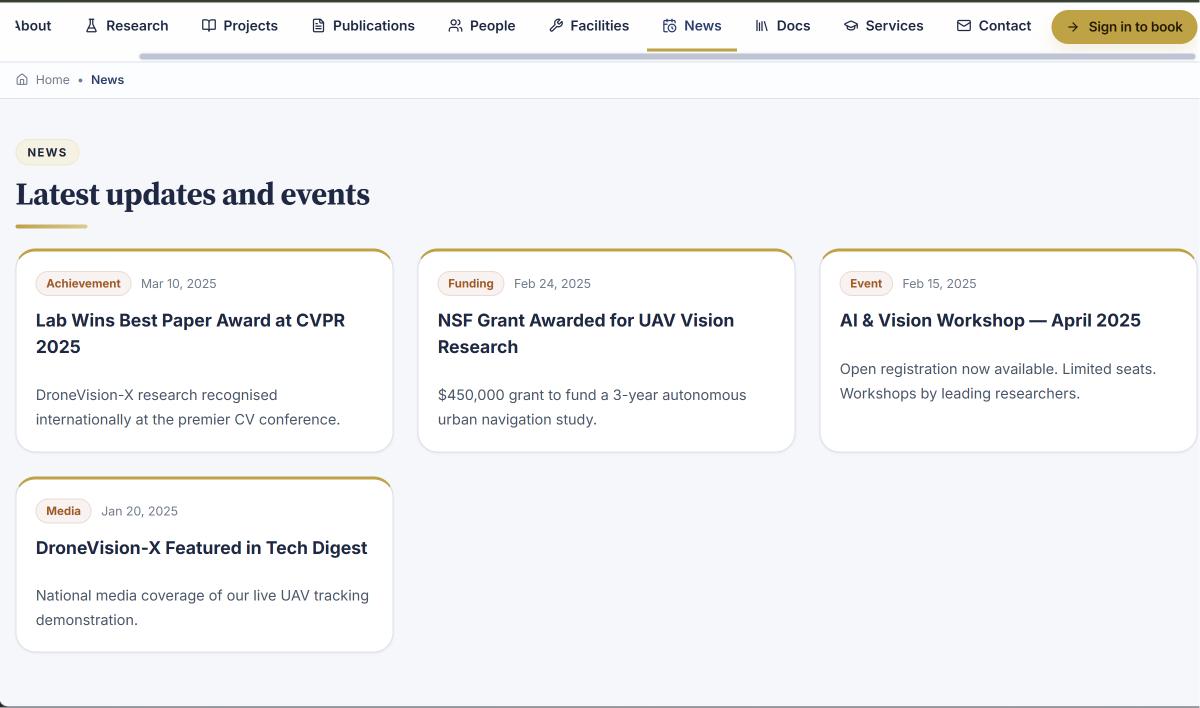Open the Facilities nav label
1200x708 pixels.
600,26
